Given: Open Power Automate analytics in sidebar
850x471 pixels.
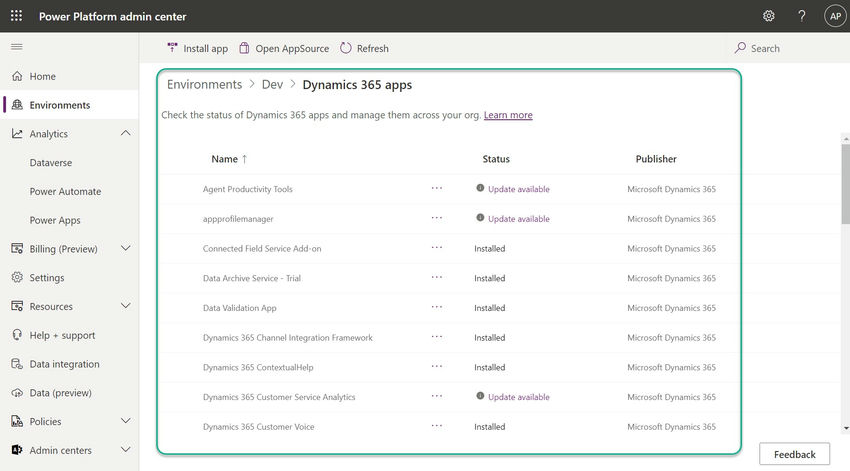Looking at the screenshot, I should coord(65,191).
